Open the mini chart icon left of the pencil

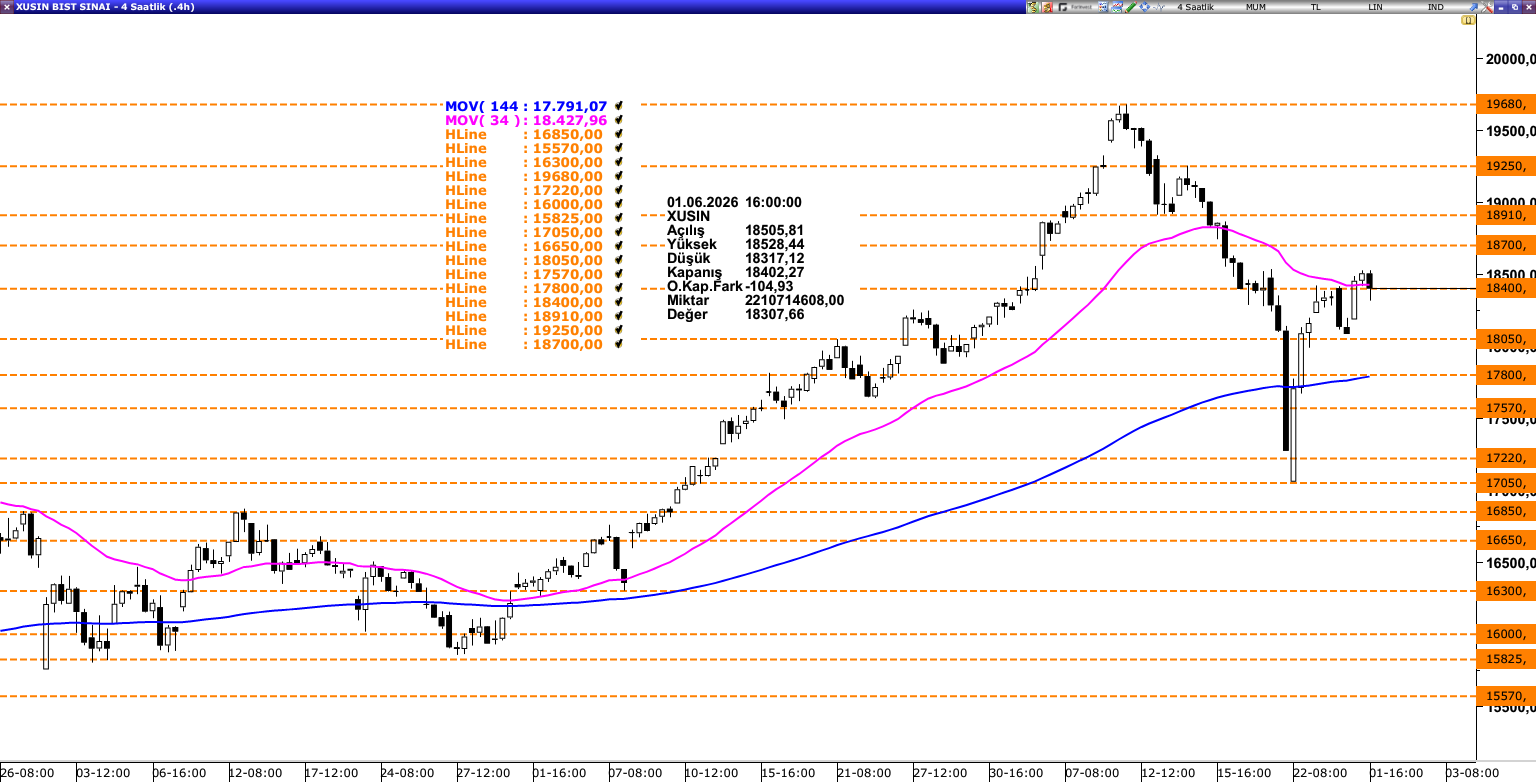click(1117, 7)
